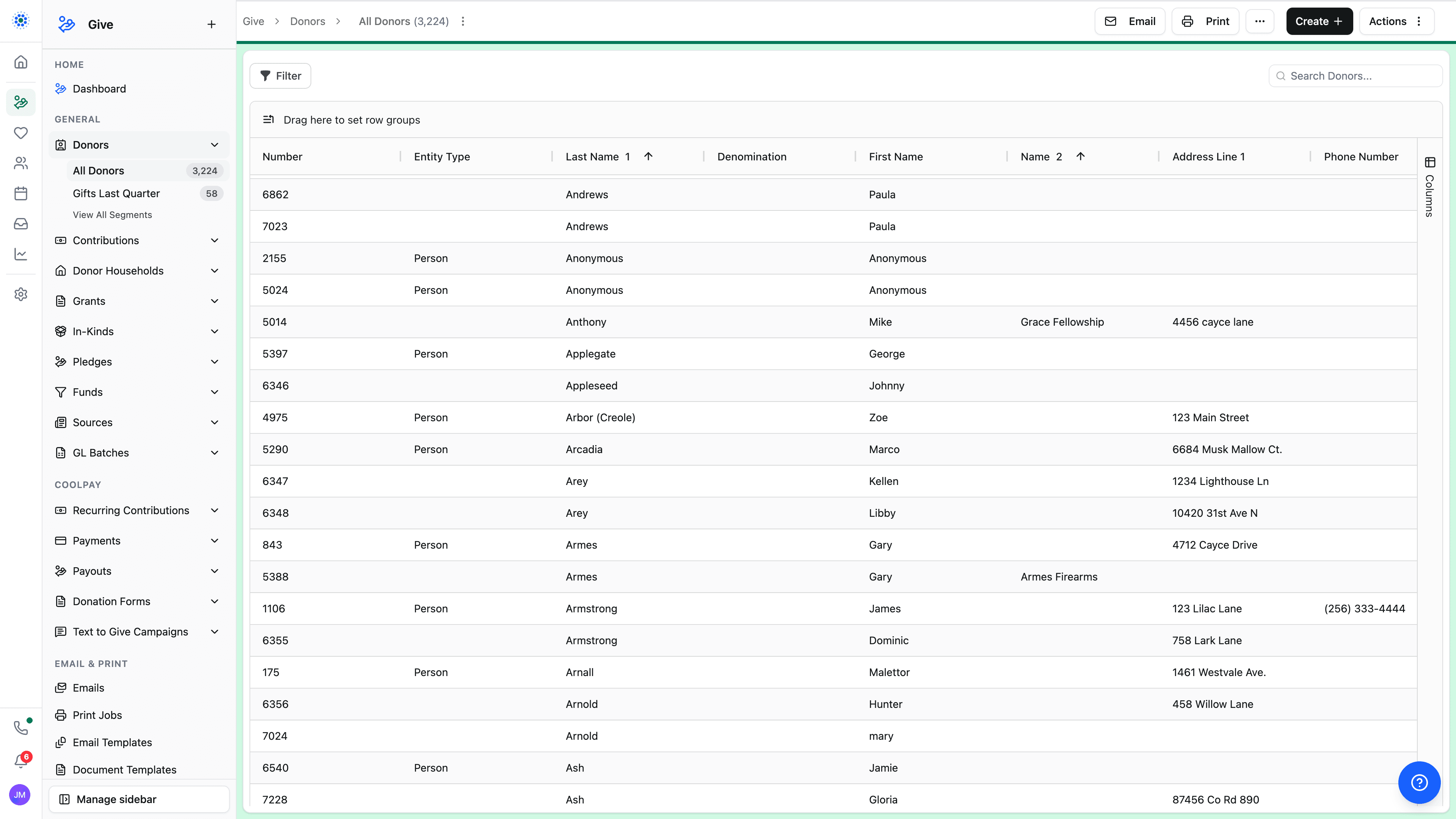The width and height of the screenshot is (1456, 819).
Task: Sort by the First Name column header
Action: (x=896, y=157)
